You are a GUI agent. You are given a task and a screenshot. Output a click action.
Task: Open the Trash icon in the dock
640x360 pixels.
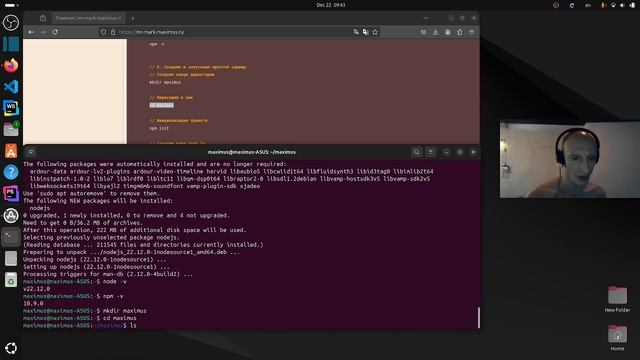pos(11,280)
